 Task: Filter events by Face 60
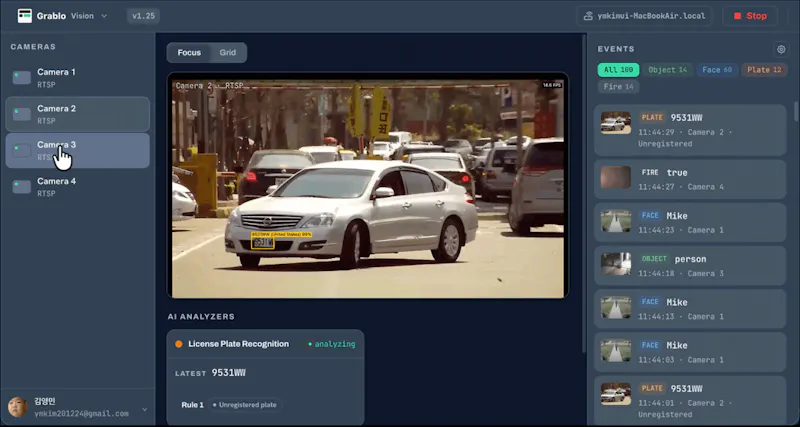click(x=717, y=70)
